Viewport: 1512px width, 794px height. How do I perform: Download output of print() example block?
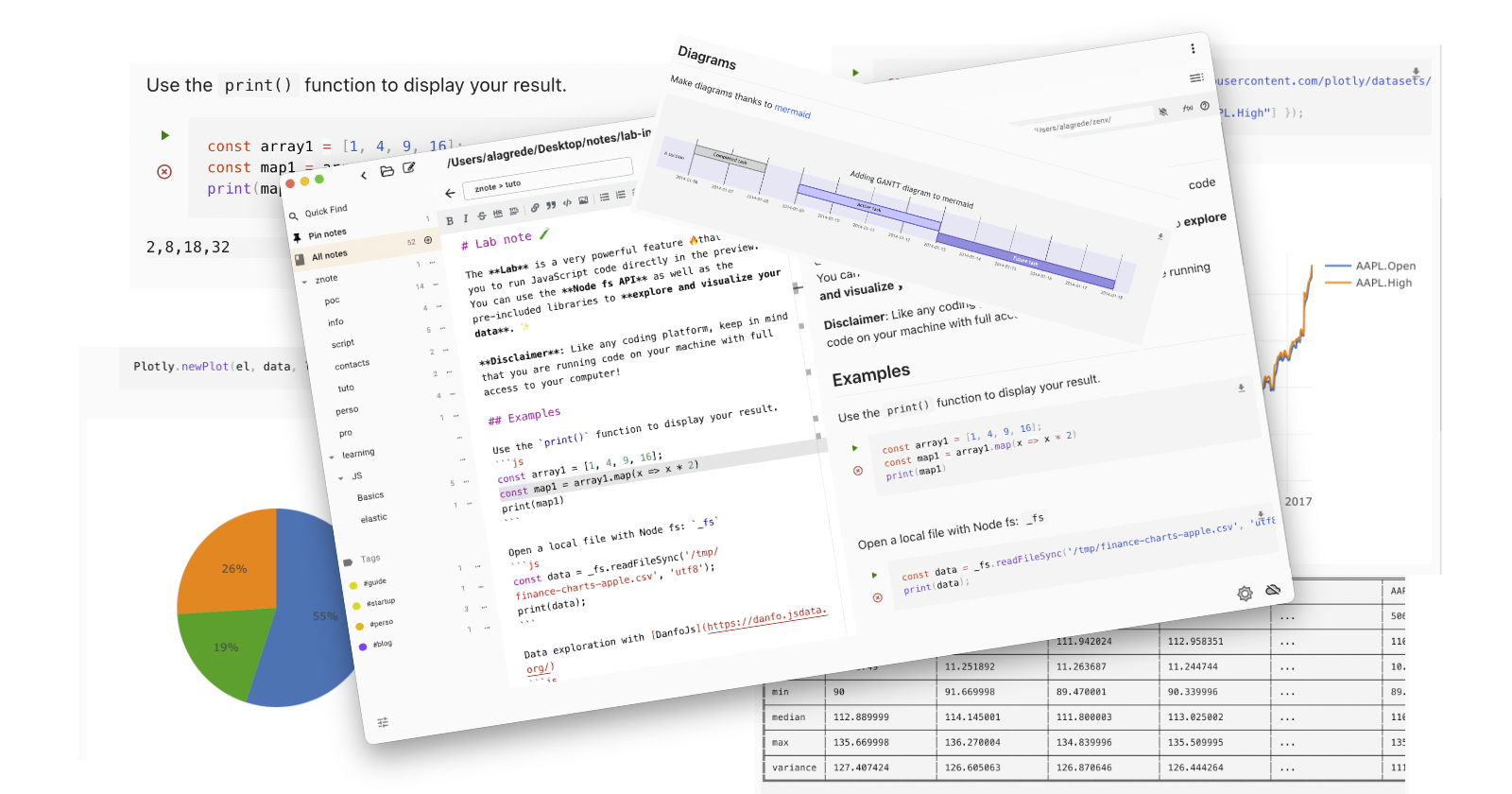coord(1241,388)
